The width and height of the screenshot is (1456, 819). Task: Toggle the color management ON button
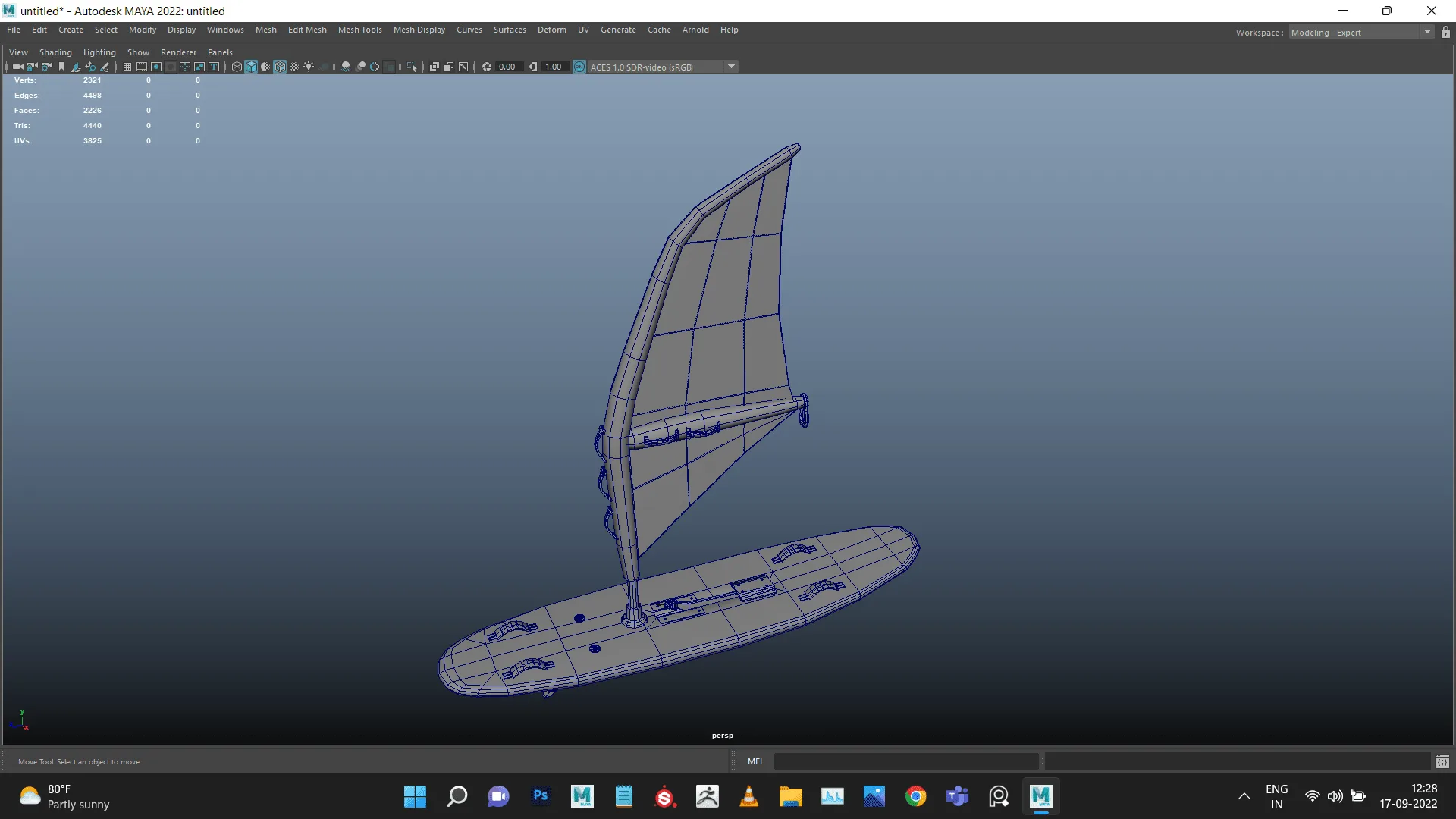[x=579, y=67]
